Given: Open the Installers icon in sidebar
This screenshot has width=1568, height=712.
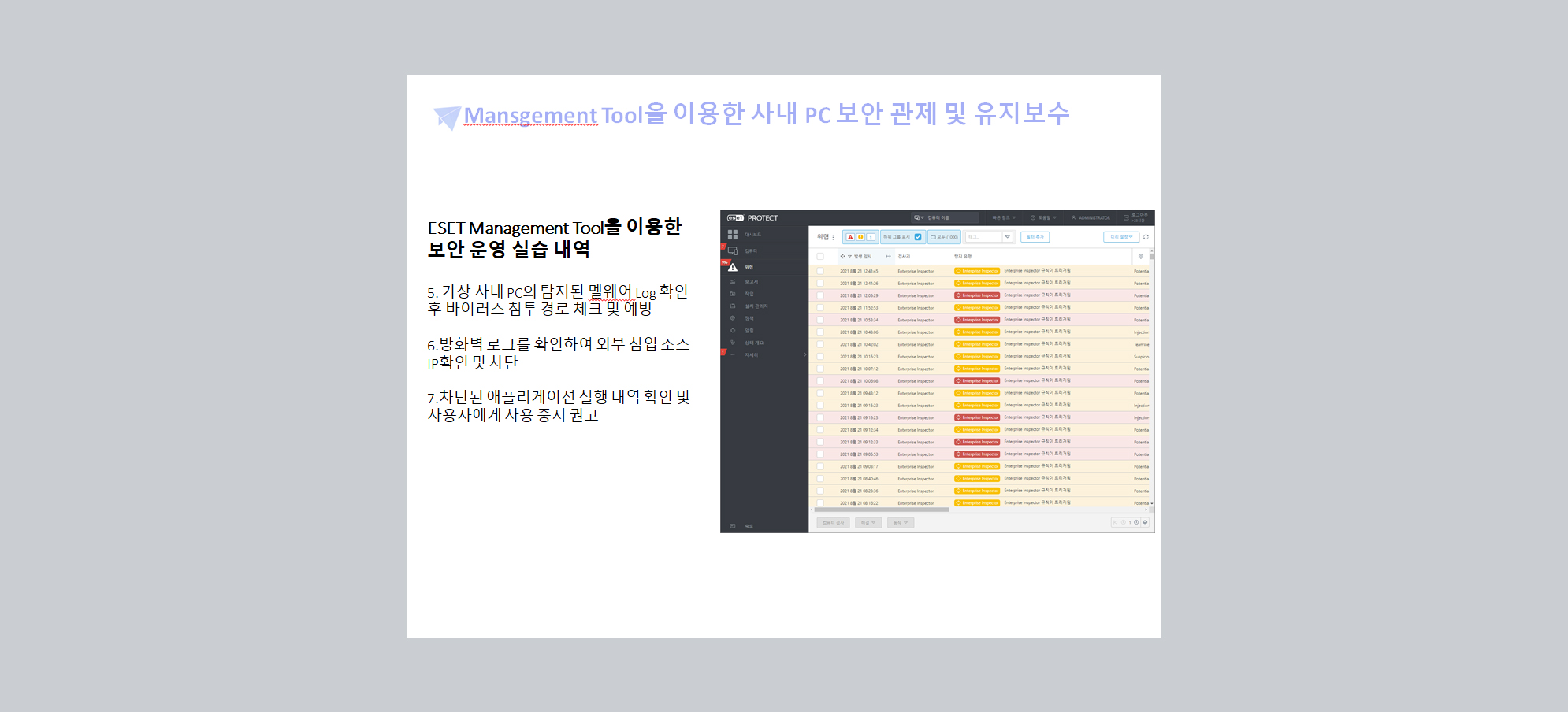Looking at the screenshot, I should [x=733, y=306].
